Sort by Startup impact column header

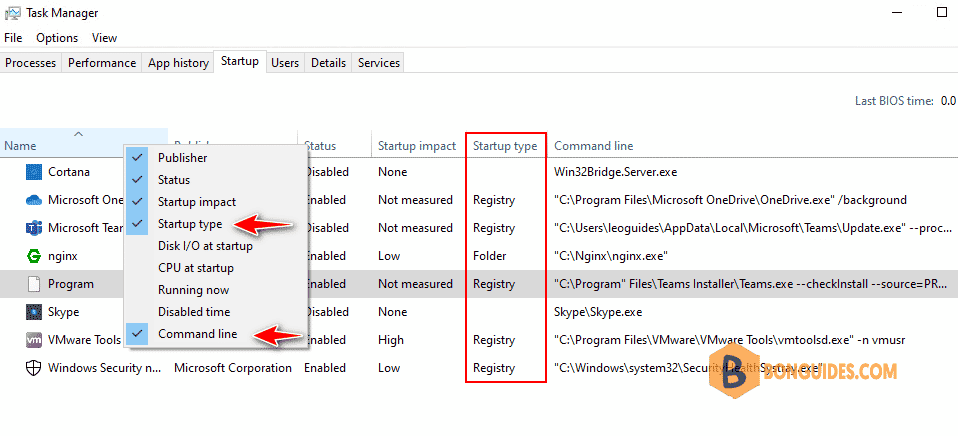tap(417, 145)
